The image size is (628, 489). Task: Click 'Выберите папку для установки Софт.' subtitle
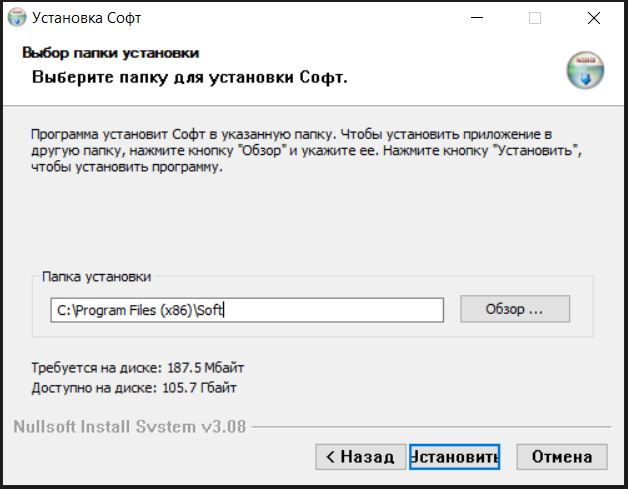pos(189,77)
